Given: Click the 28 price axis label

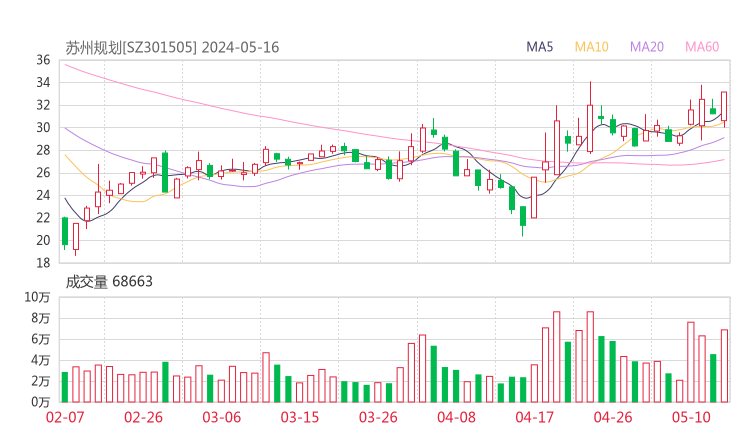Looking at the screenshot, I should [43, 150].
